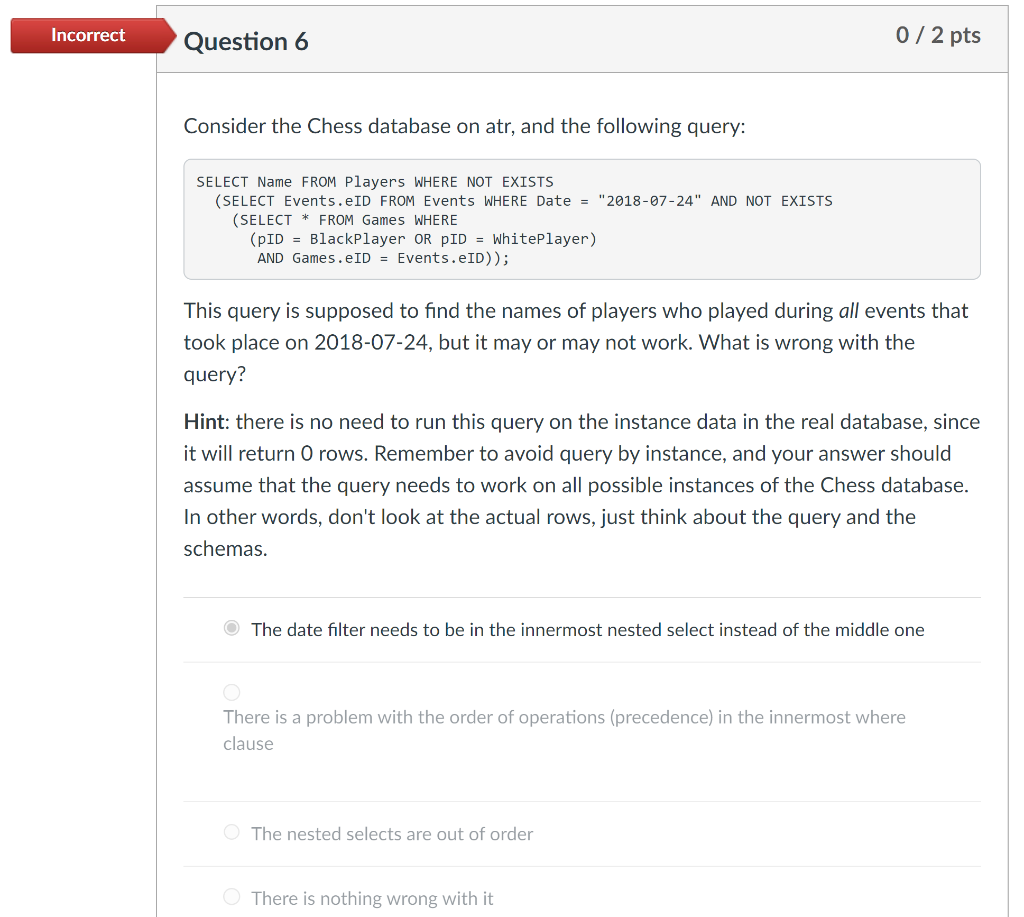Click the Question 6 heading
This screenshot has height=917, width=1024.
246,42
